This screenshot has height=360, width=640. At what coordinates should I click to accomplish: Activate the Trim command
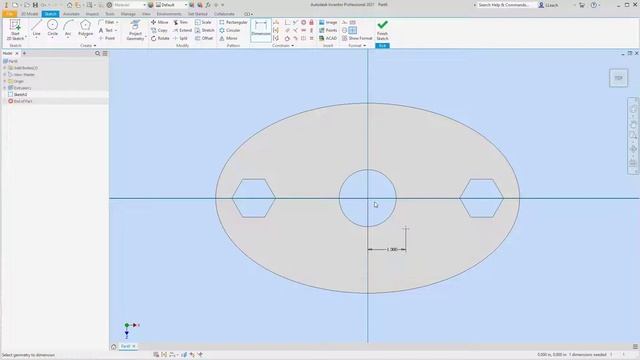pyautogui.click(x=180, y=22)
